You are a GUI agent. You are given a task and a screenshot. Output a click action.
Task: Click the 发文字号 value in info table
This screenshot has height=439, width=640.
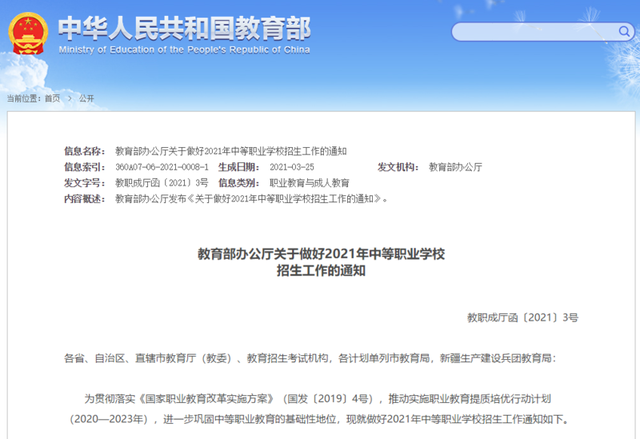click(x=162, y=183)
